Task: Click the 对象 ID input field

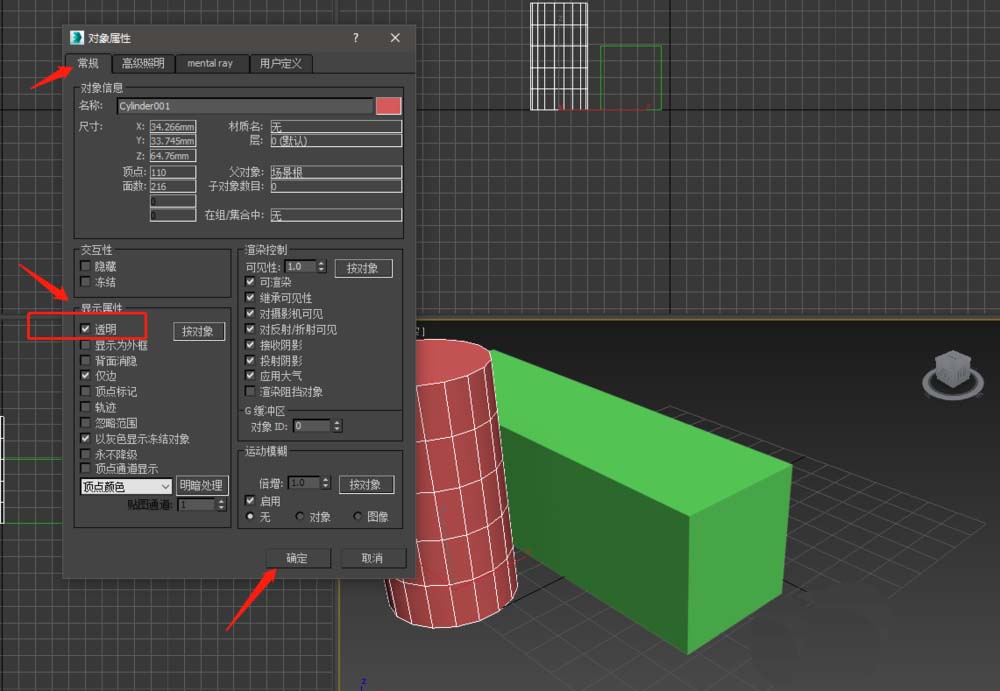Action: click(312, 426)
